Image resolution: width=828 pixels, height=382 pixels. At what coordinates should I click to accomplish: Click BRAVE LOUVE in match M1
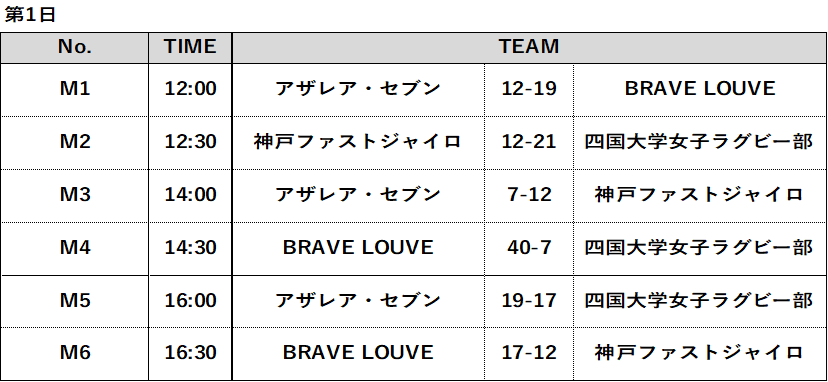pyautogui.click(x=700, y=89)
